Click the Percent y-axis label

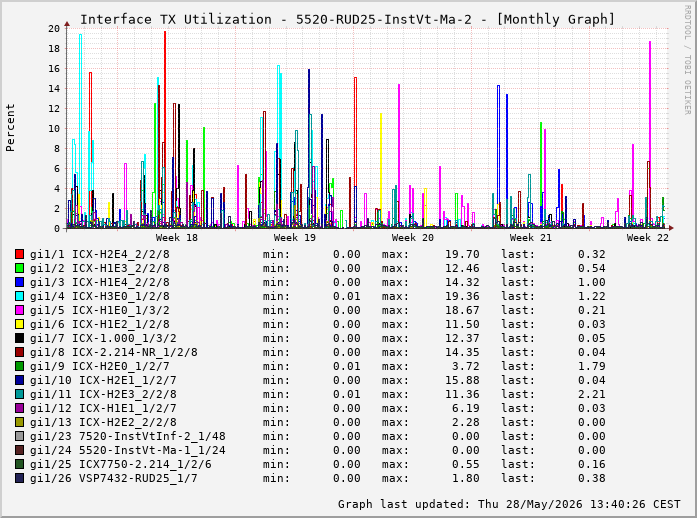pyautogui.click(x=10, y=128)
